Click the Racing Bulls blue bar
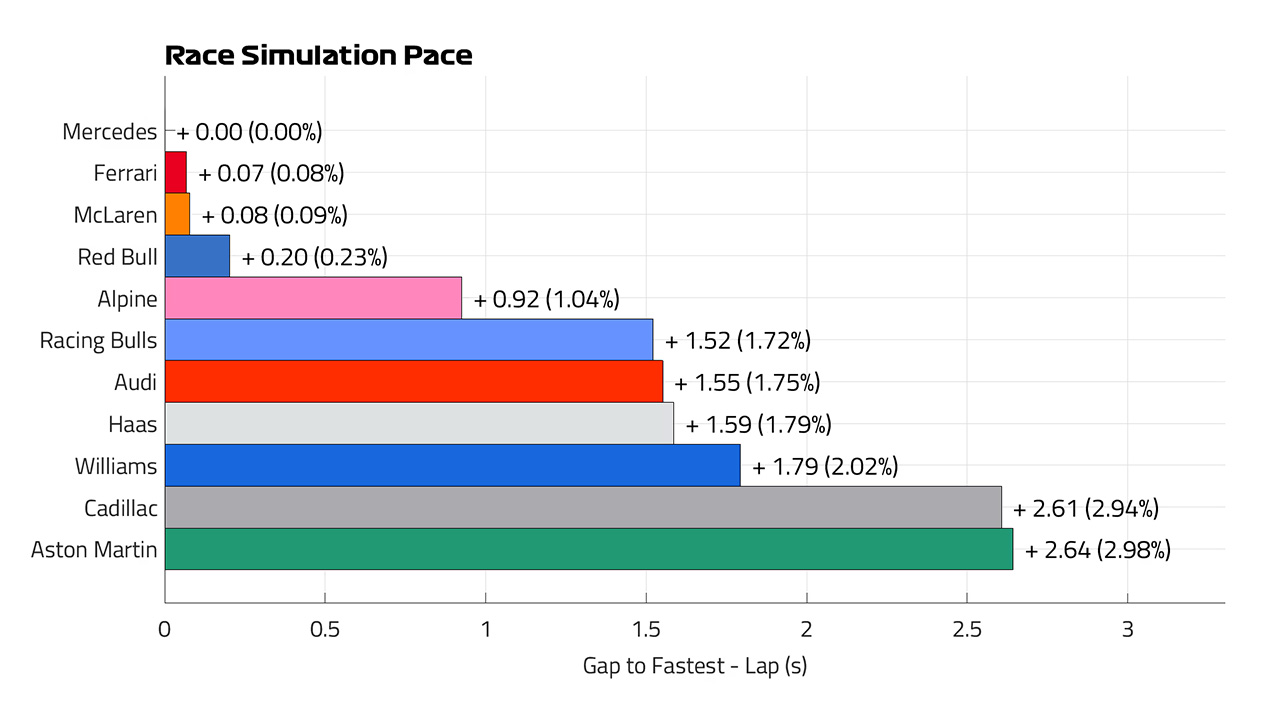Image resolution: width=1280 pixels, height=720 pixels. click(x=409, y=340)
